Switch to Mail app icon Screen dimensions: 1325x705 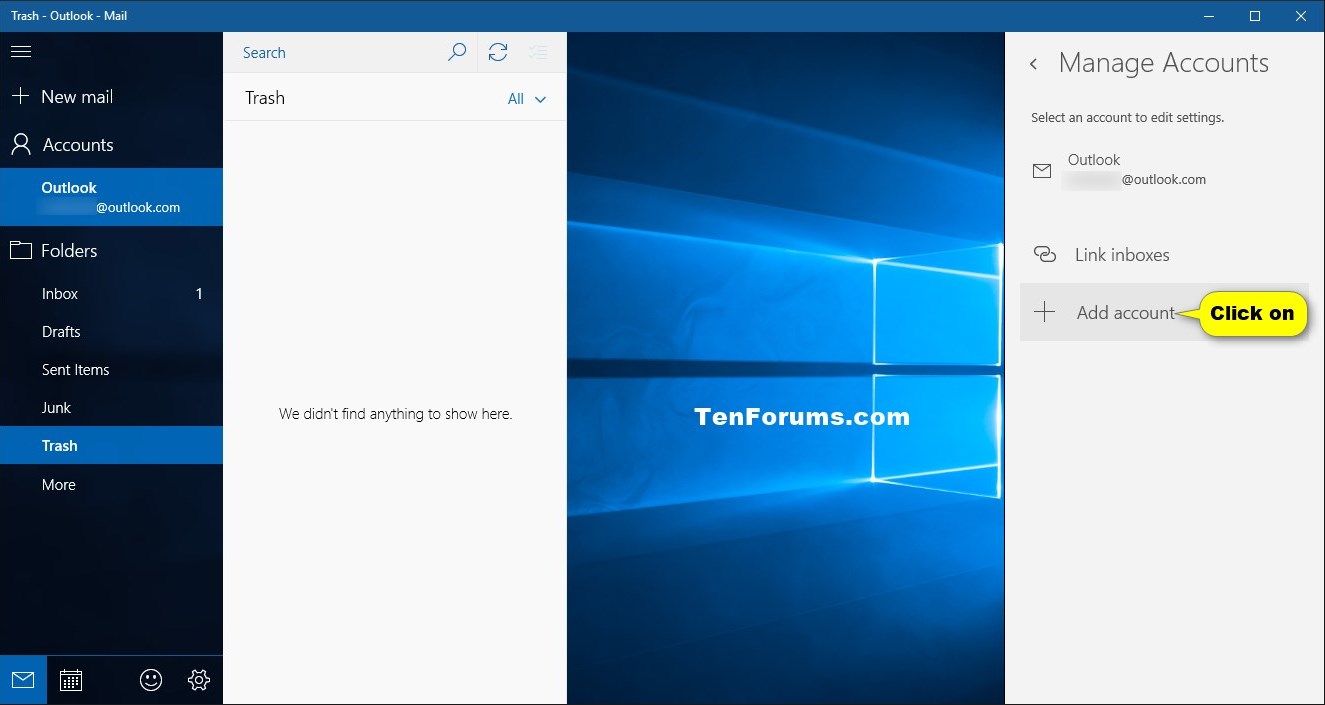click(x=23, y=680)
